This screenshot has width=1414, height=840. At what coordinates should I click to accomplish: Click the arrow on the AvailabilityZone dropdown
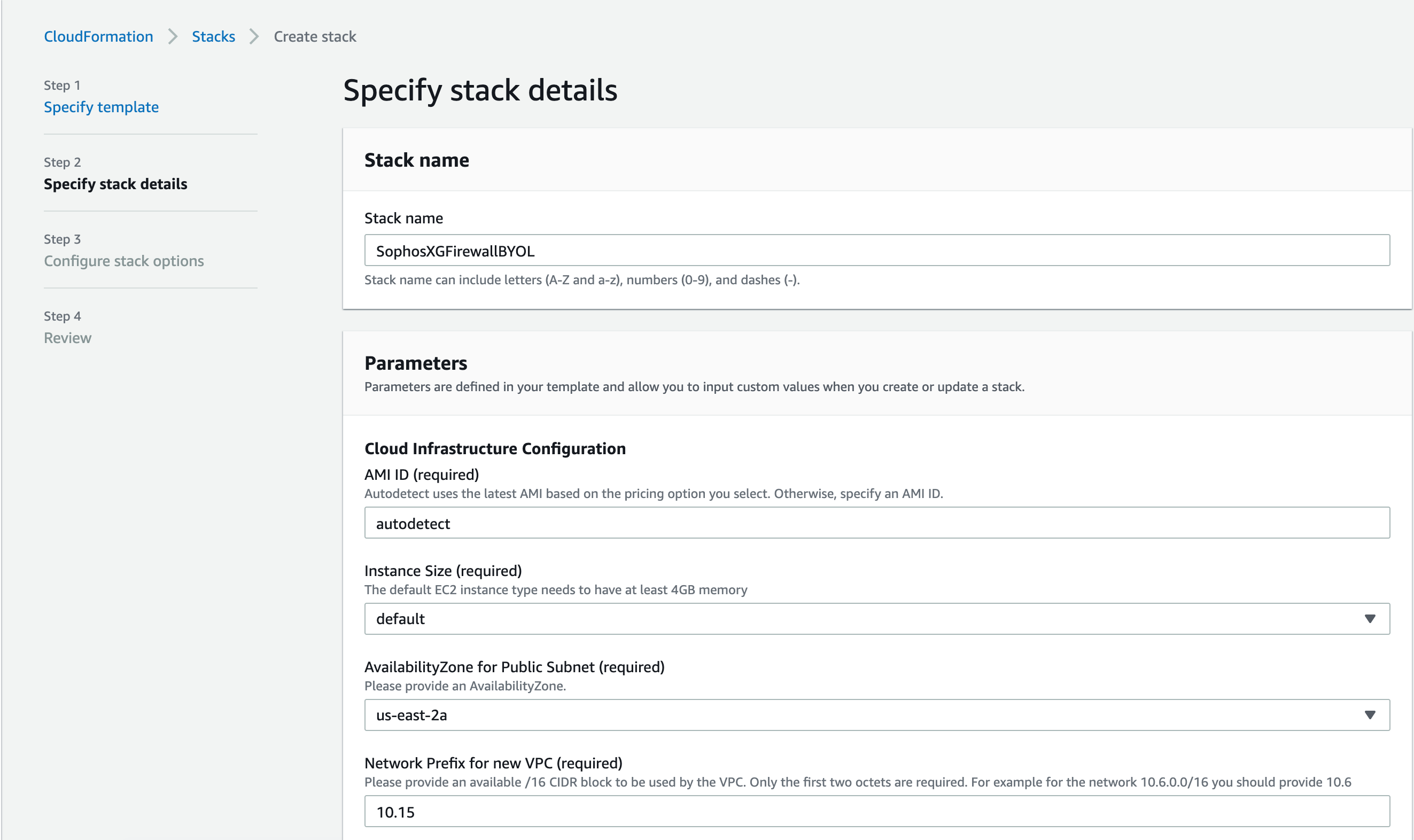[1369, 715]
